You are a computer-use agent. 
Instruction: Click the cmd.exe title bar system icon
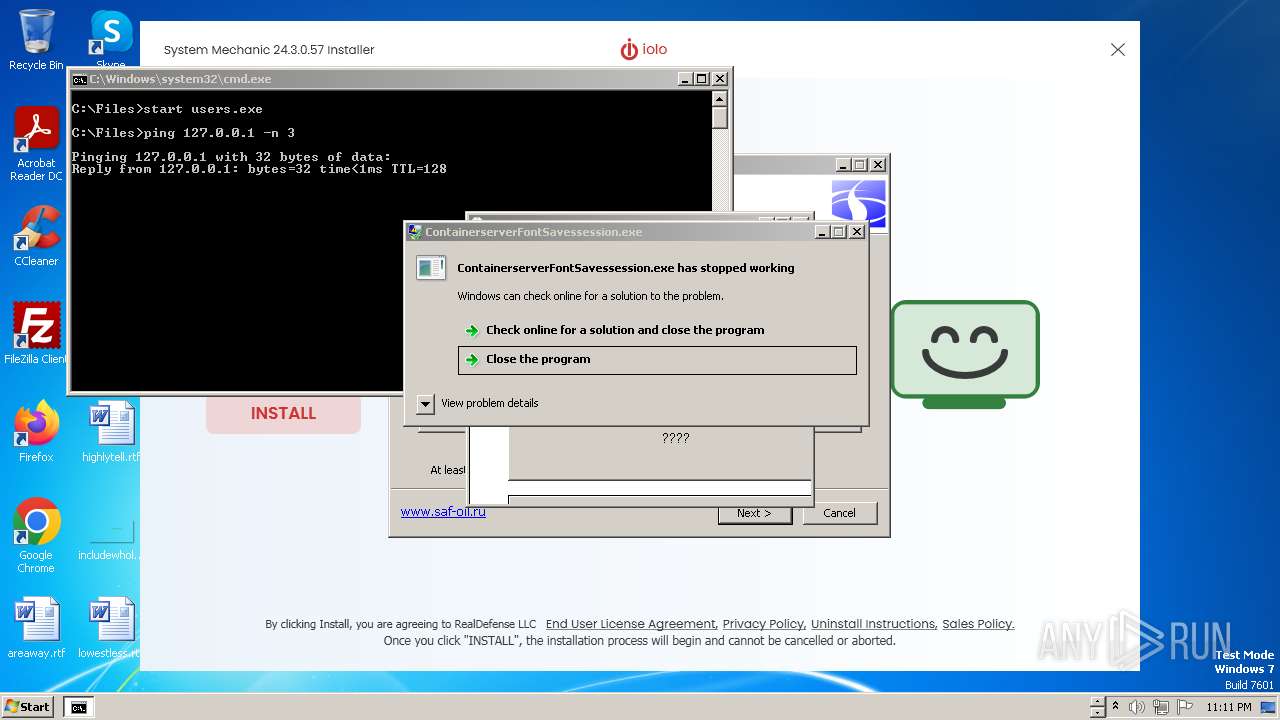click(x=79, y=79)
